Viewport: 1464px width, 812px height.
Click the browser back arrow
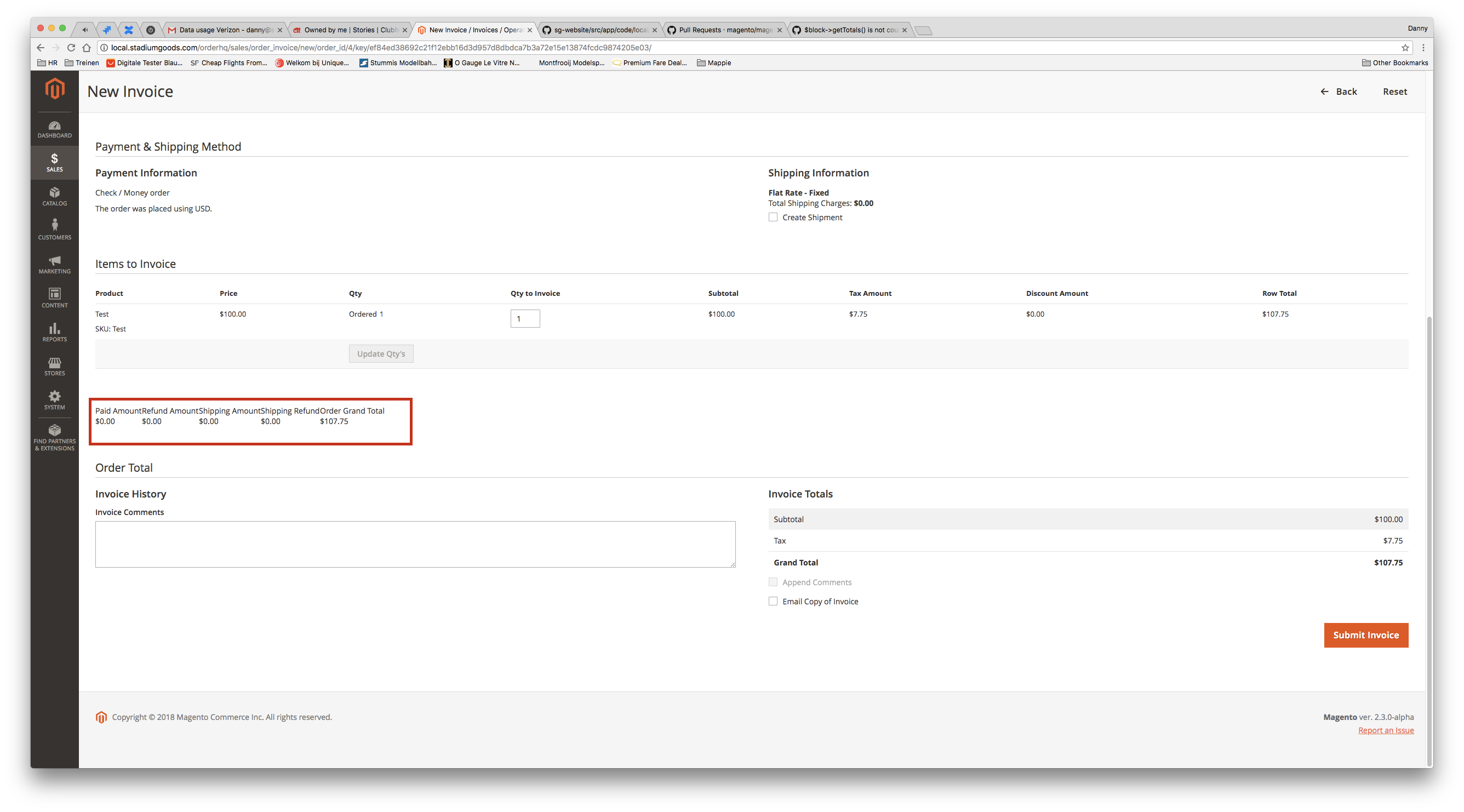pyautogui.click(x=40, y=48)
